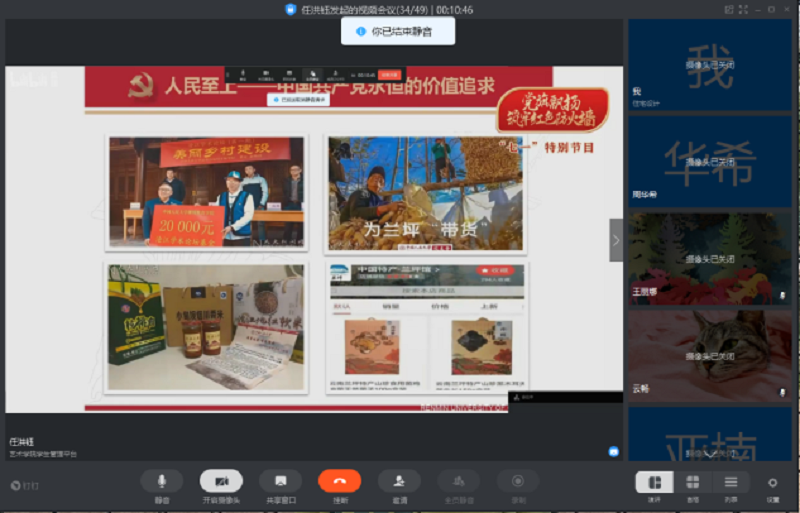Click the microphone icon on 王丽娜's tile
The image size is (800, 513).
click(x=783, y=296)
